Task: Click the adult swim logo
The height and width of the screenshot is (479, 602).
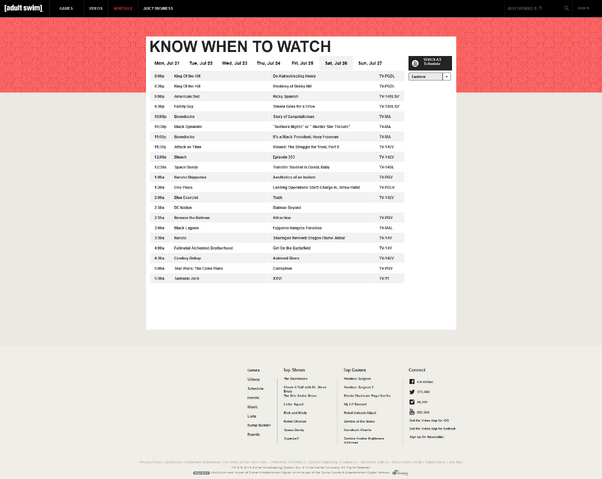Action: click(23, 8)
